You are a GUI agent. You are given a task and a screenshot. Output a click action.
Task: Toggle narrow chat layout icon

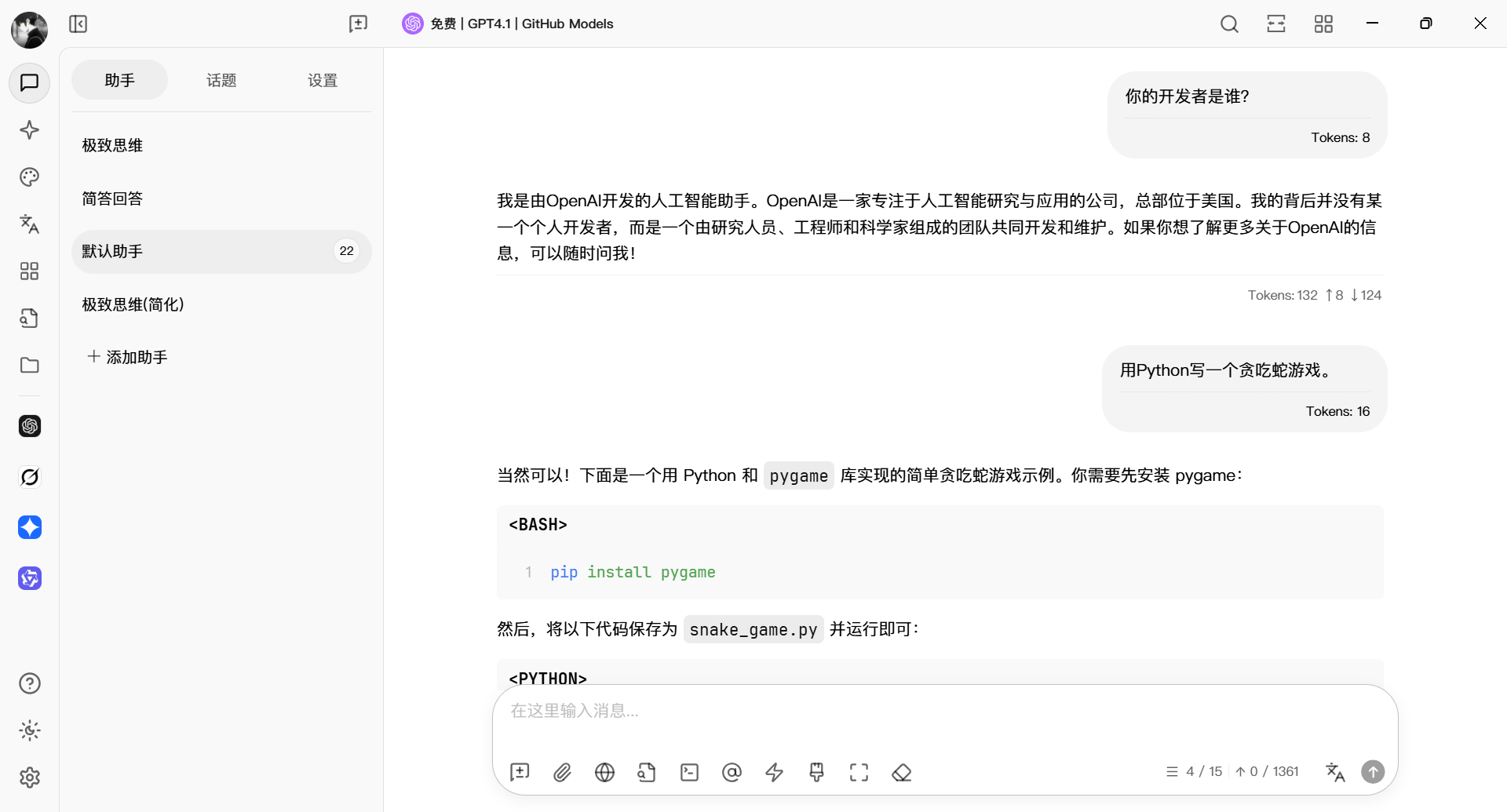(1276, 24)
